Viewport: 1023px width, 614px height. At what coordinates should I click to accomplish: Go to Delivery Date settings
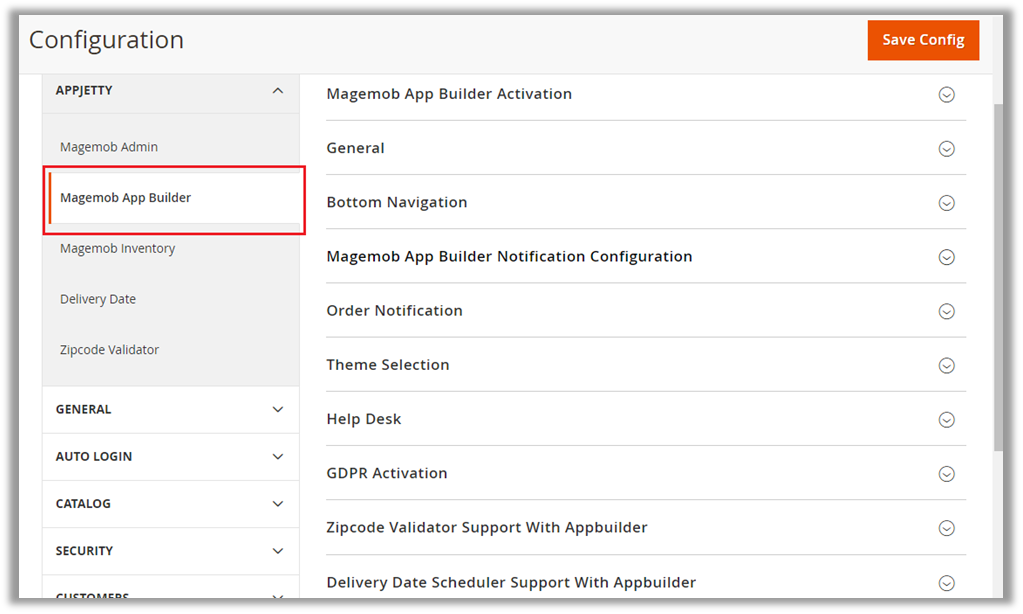tap(98, 299)
